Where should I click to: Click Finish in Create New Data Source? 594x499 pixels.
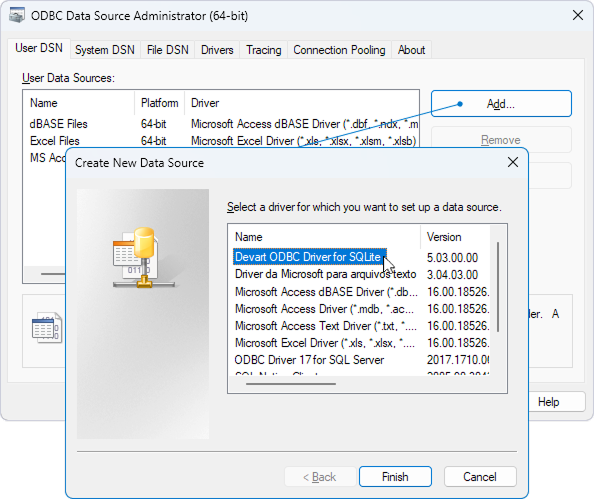[x=395, y=476]
